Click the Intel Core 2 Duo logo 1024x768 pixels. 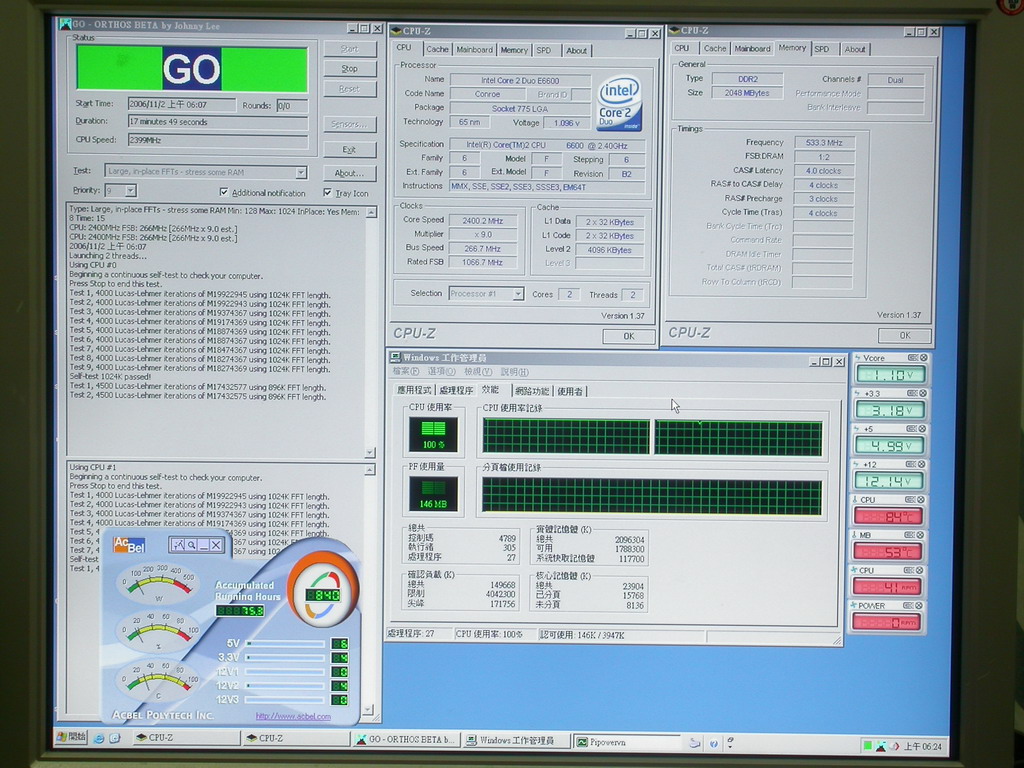(x=620, y=103)
